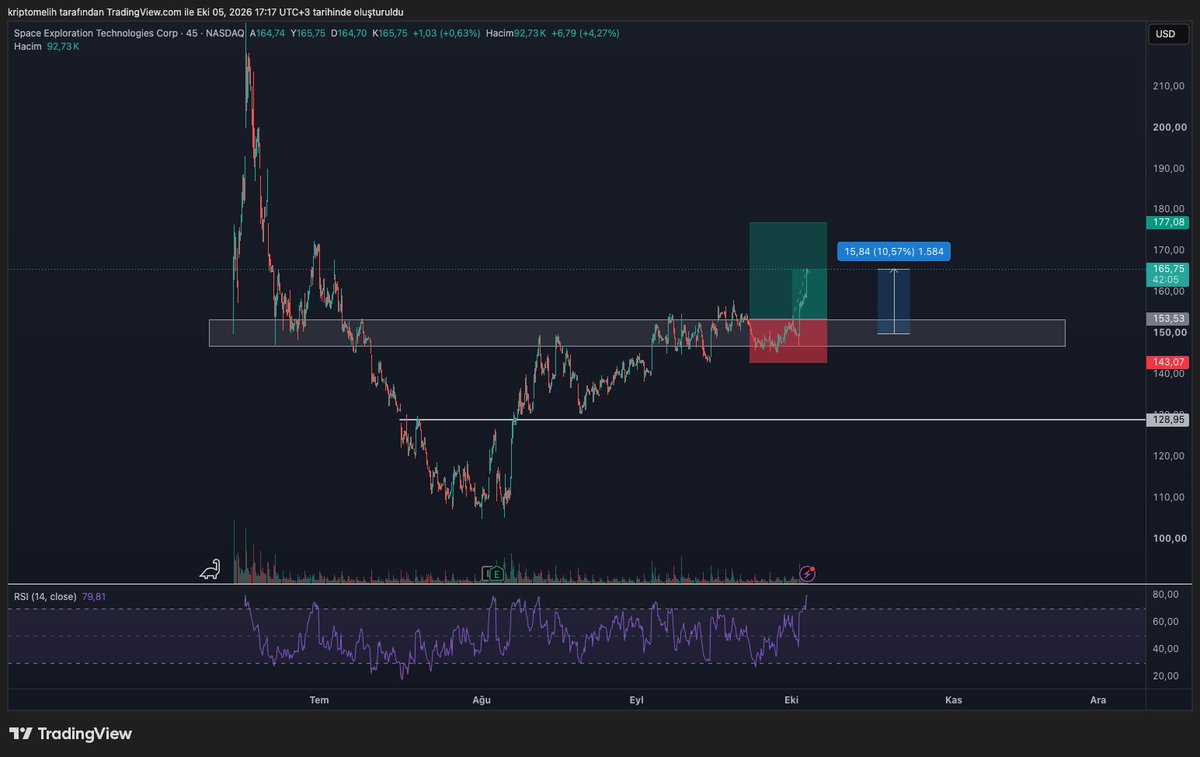Click the 42:05 bar countdown label

point(1166,281)
